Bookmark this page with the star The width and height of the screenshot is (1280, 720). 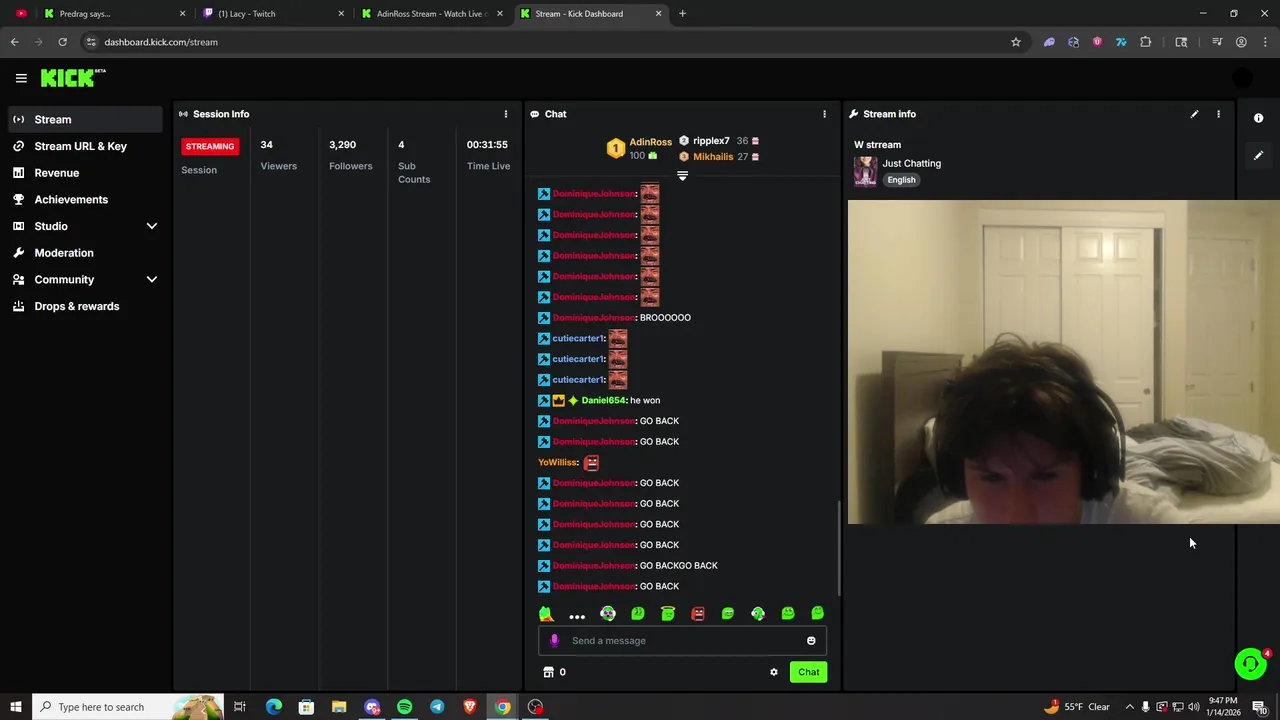point(1015,42)
